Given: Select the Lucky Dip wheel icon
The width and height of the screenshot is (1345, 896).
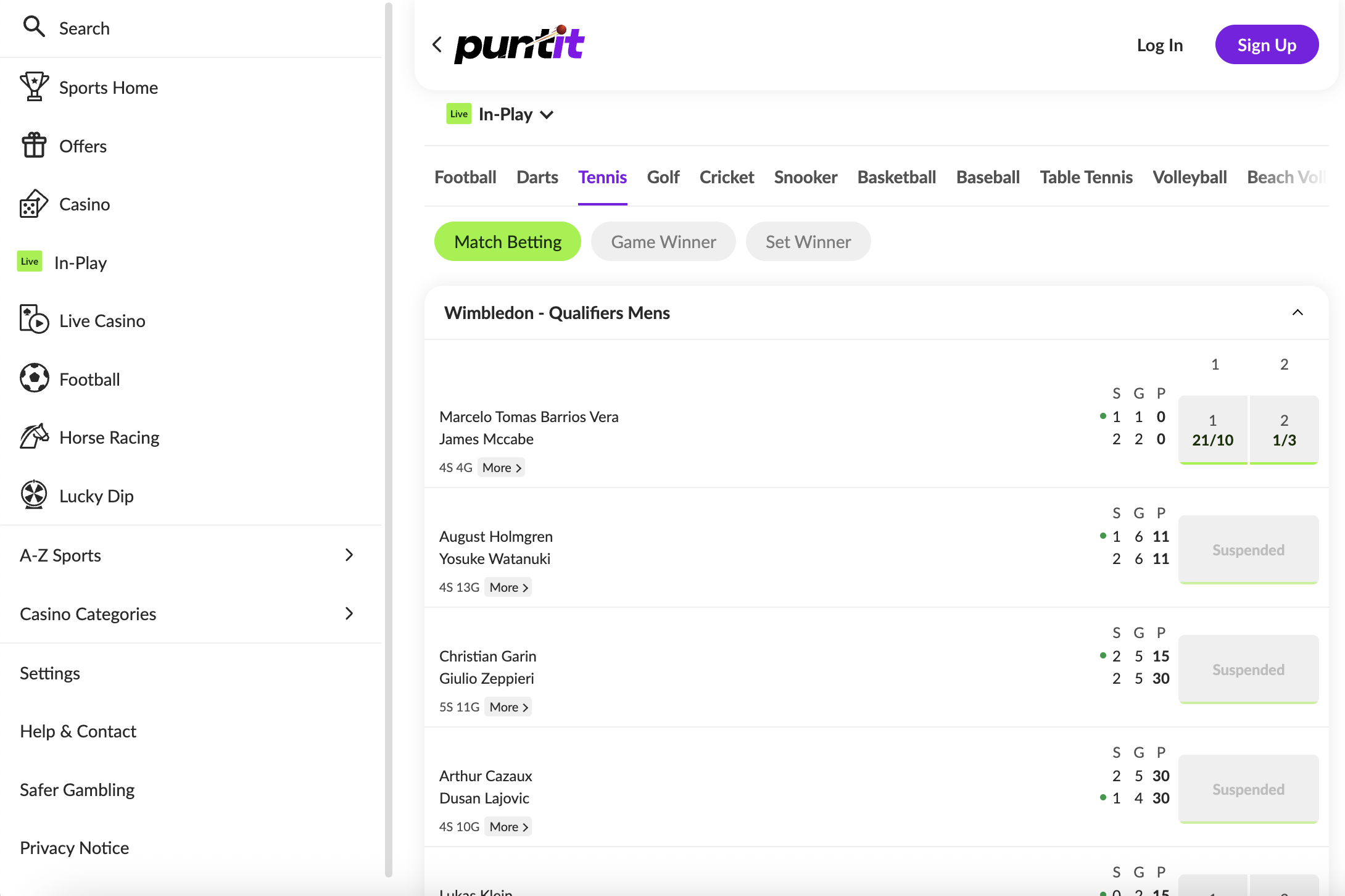Looking at the screenshot, I should (x=35, y=495).
